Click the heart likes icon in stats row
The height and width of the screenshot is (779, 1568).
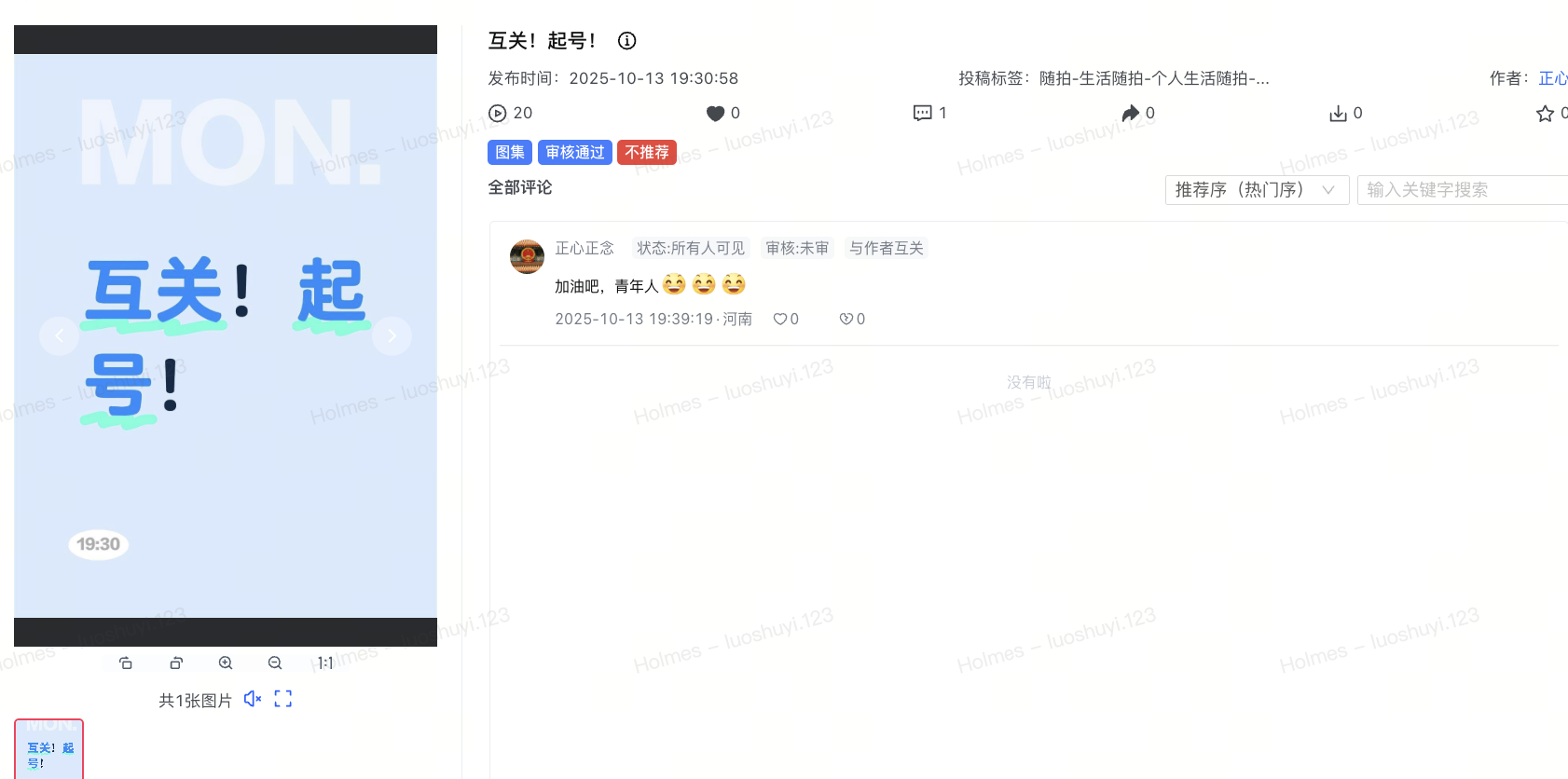(x=715, y=113)
